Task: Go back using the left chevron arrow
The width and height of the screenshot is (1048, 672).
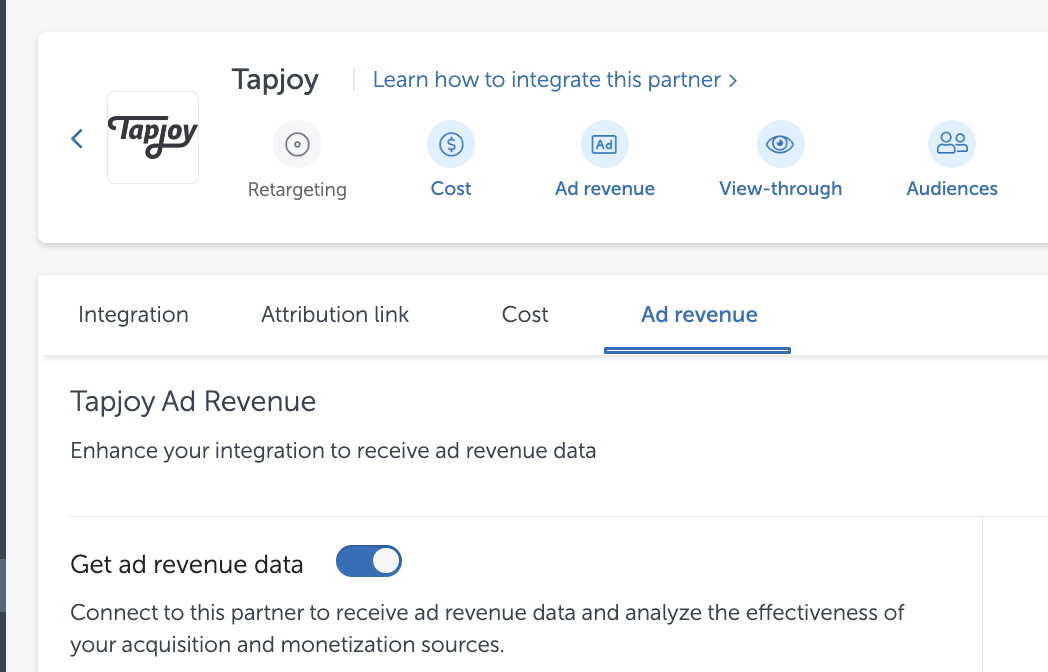Action: [x=77, y=138]
